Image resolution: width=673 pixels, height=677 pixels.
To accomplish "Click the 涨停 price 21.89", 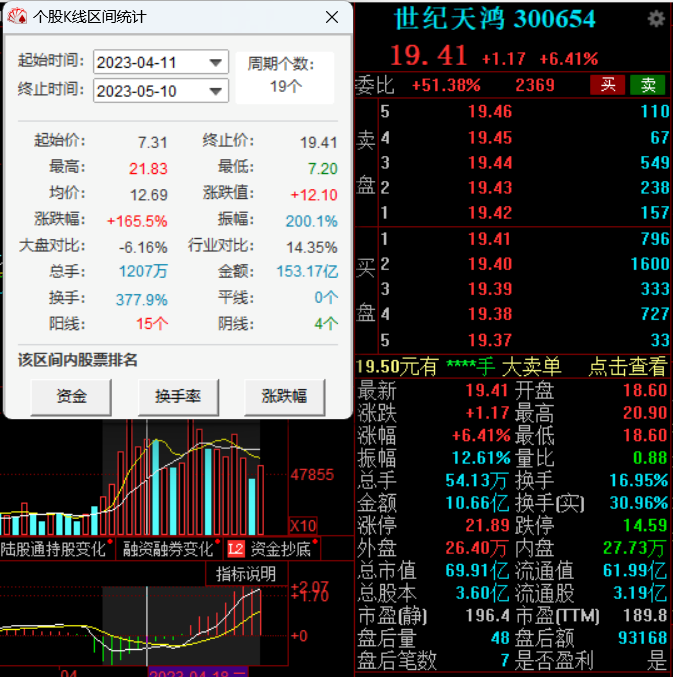I will (x=488, y=525).
